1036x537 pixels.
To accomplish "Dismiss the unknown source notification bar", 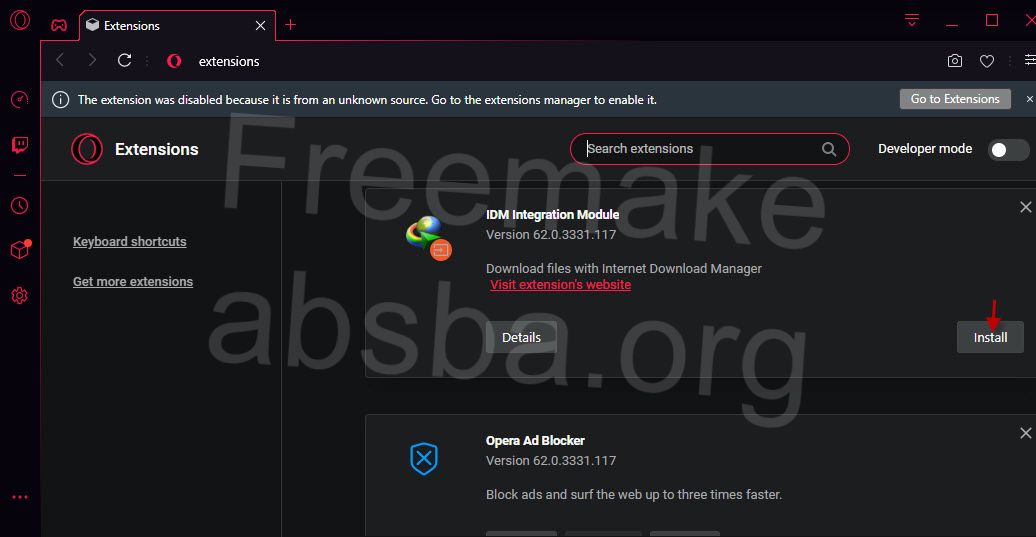I will tap(1029, 99).
